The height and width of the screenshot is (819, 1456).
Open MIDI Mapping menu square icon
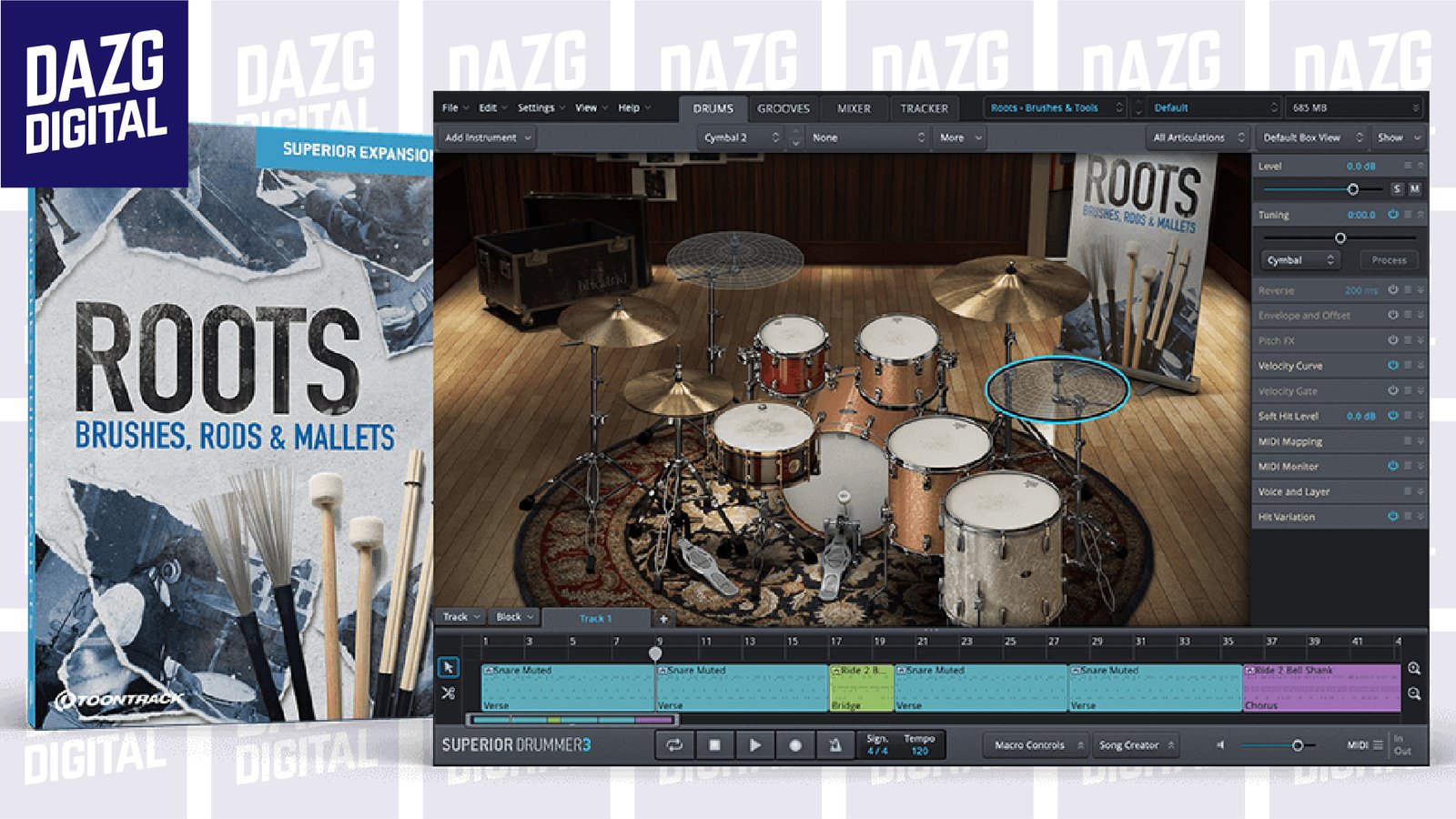coord(1407,440)
